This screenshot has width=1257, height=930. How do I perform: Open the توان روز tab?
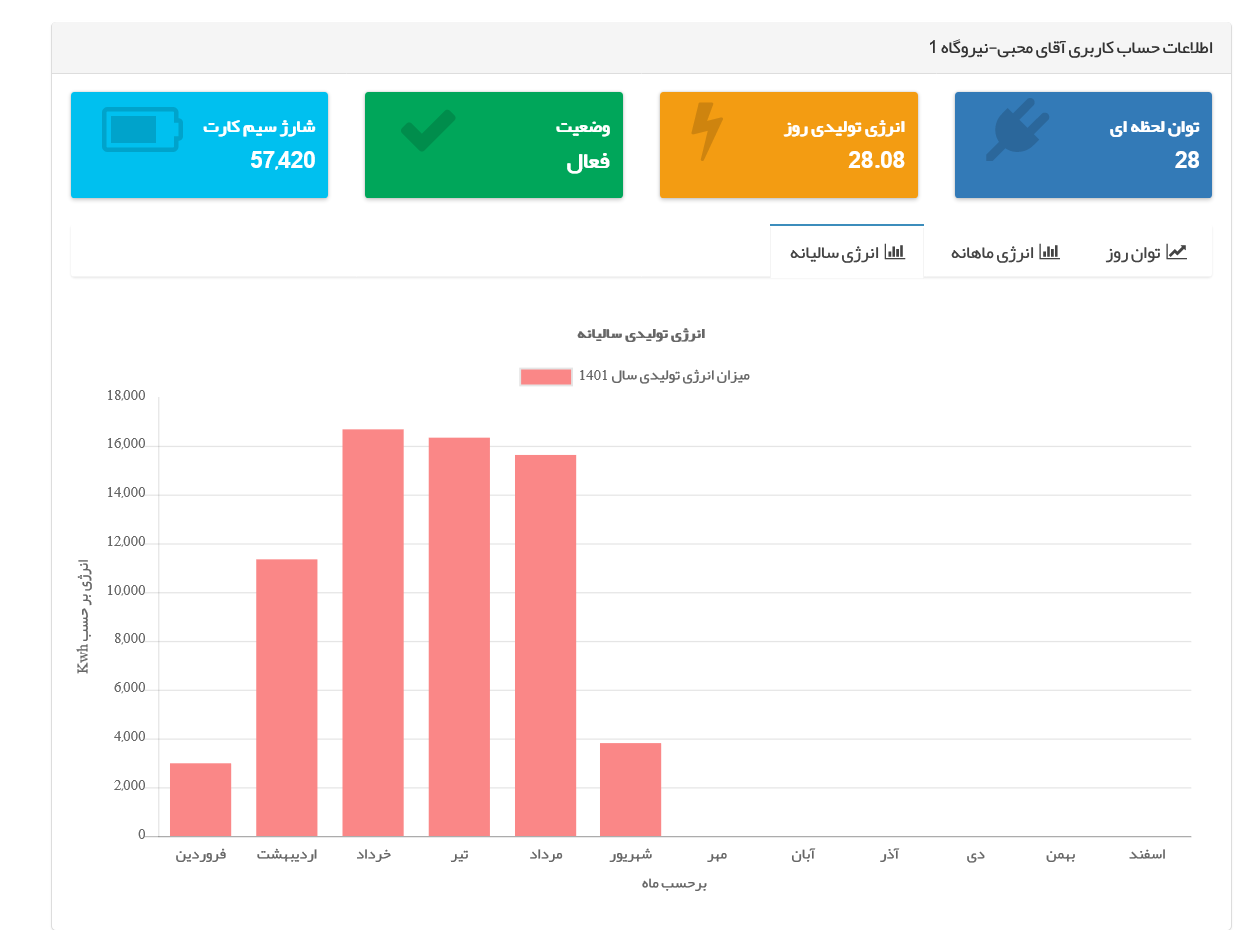click(x=1146, y=253)
